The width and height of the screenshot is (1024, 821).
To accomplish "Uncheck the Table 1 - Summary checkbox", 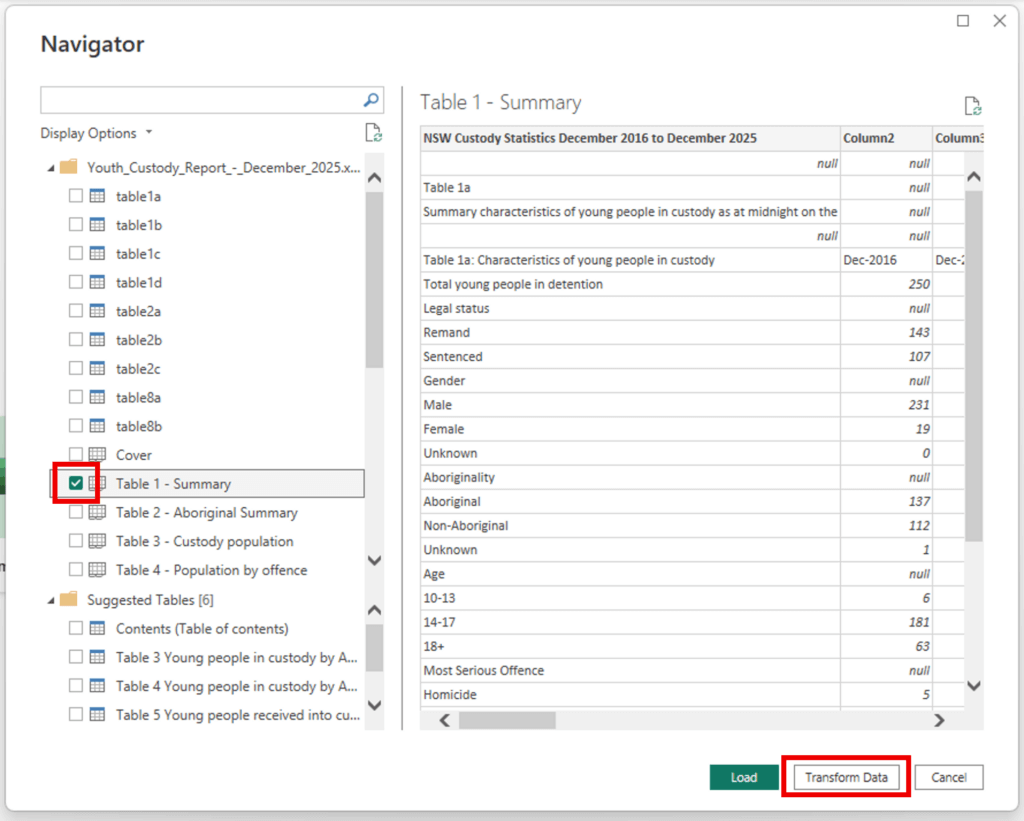I will (x=76, y=484).
